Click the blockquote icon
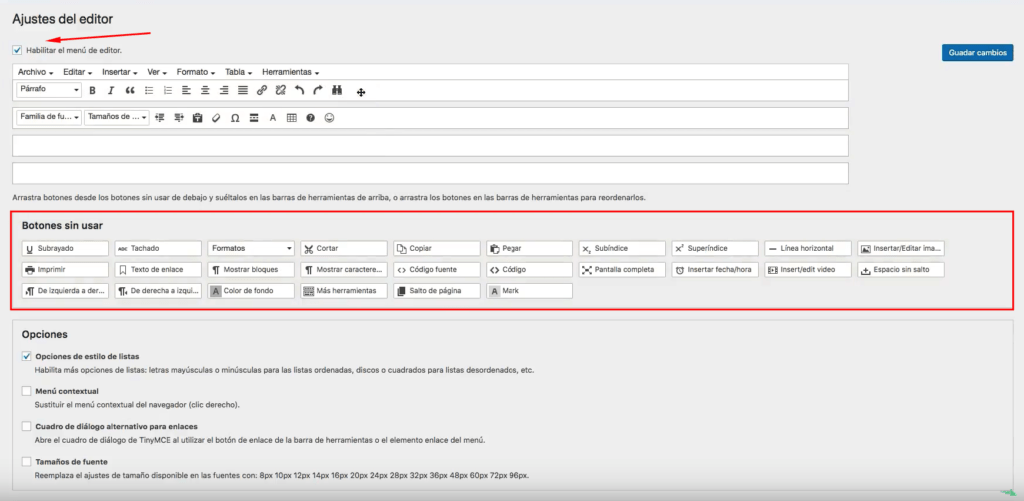The image size is (1024, 501). coord(130,91)
